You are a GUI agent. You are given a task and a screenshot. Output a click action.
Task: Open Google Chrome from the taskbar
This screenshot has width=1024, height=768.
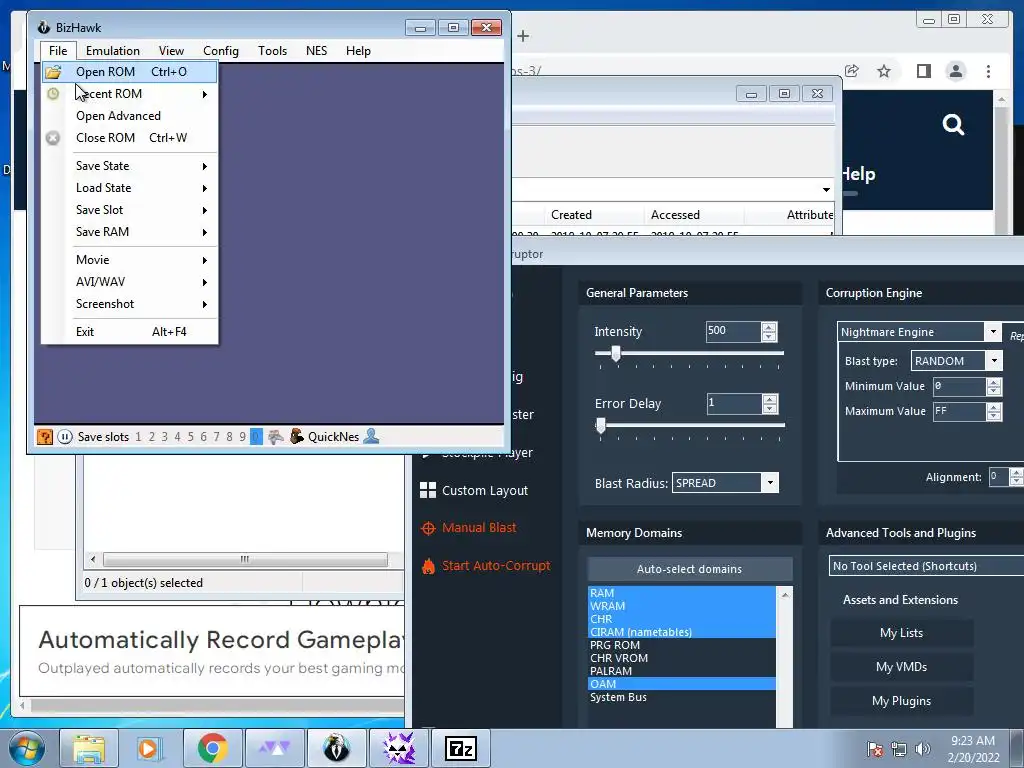[212, 748]
